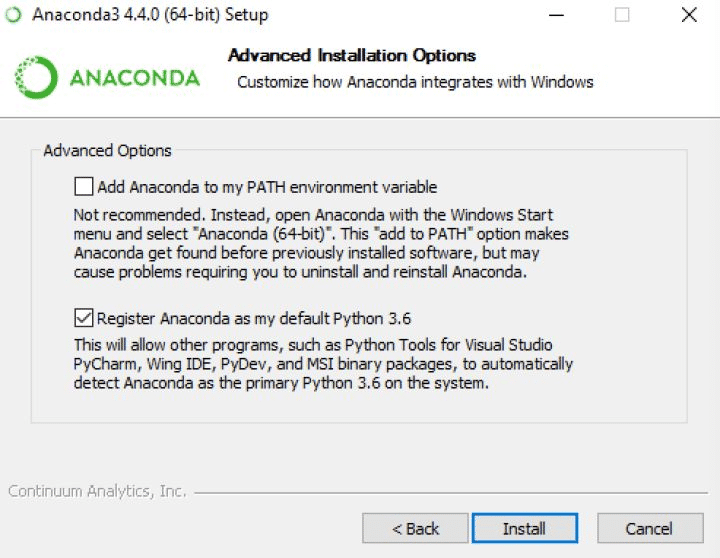The height and width of the screenshot is (558, 720).
Task: Click the ANACONDA wordmark in the header
Action: click(x=134, y=78)
